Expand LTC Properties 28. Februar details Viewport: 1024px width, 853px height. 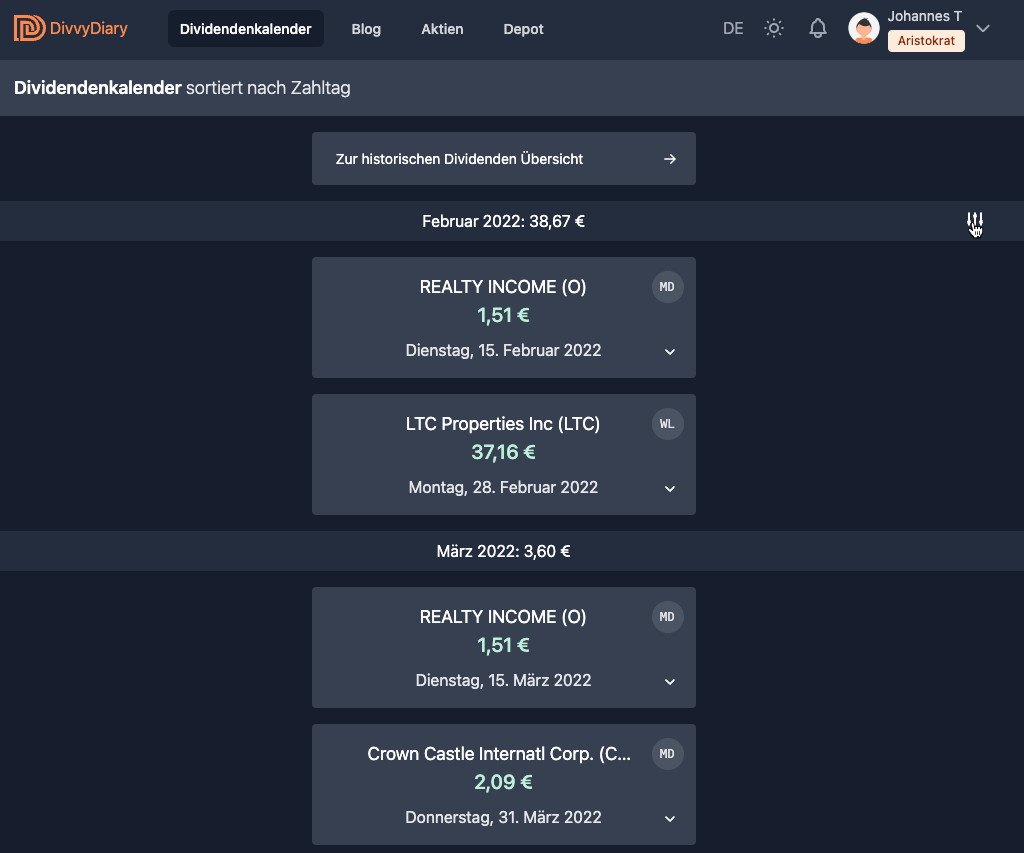point(670,488)
